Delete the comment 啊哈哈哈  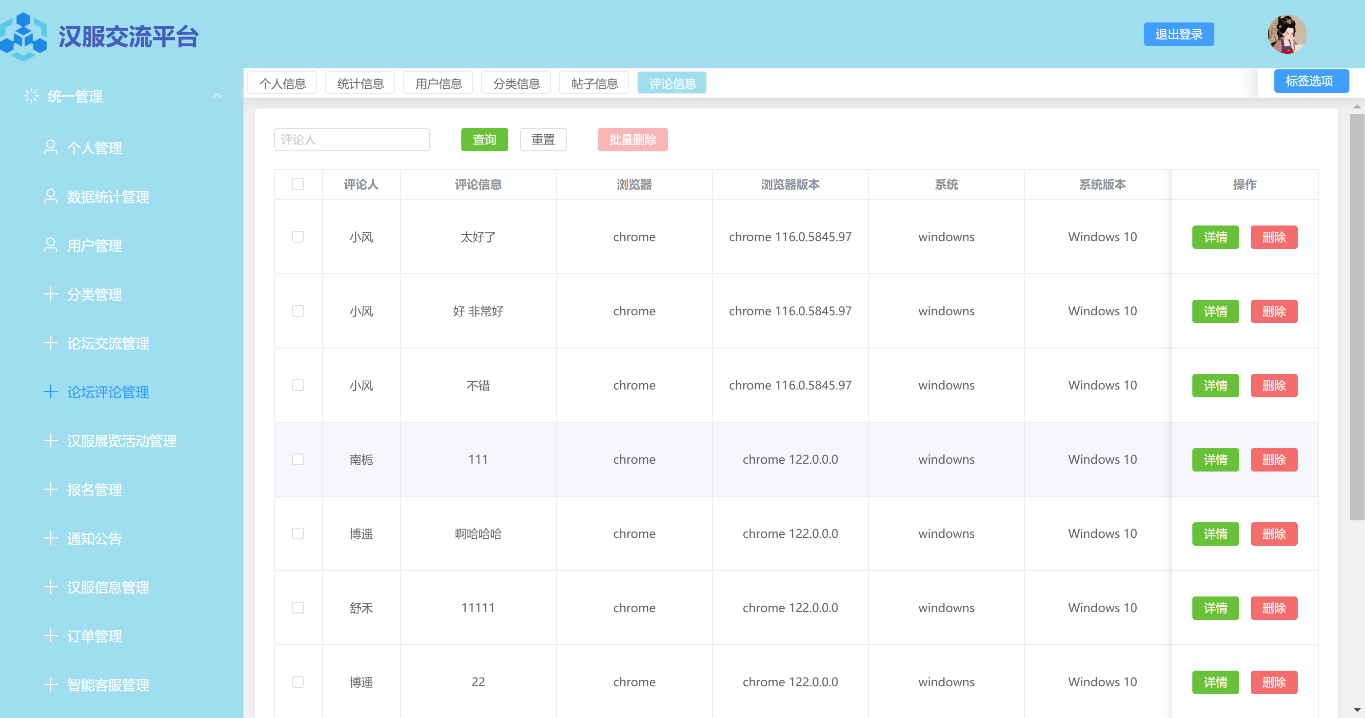(1274, 533)
